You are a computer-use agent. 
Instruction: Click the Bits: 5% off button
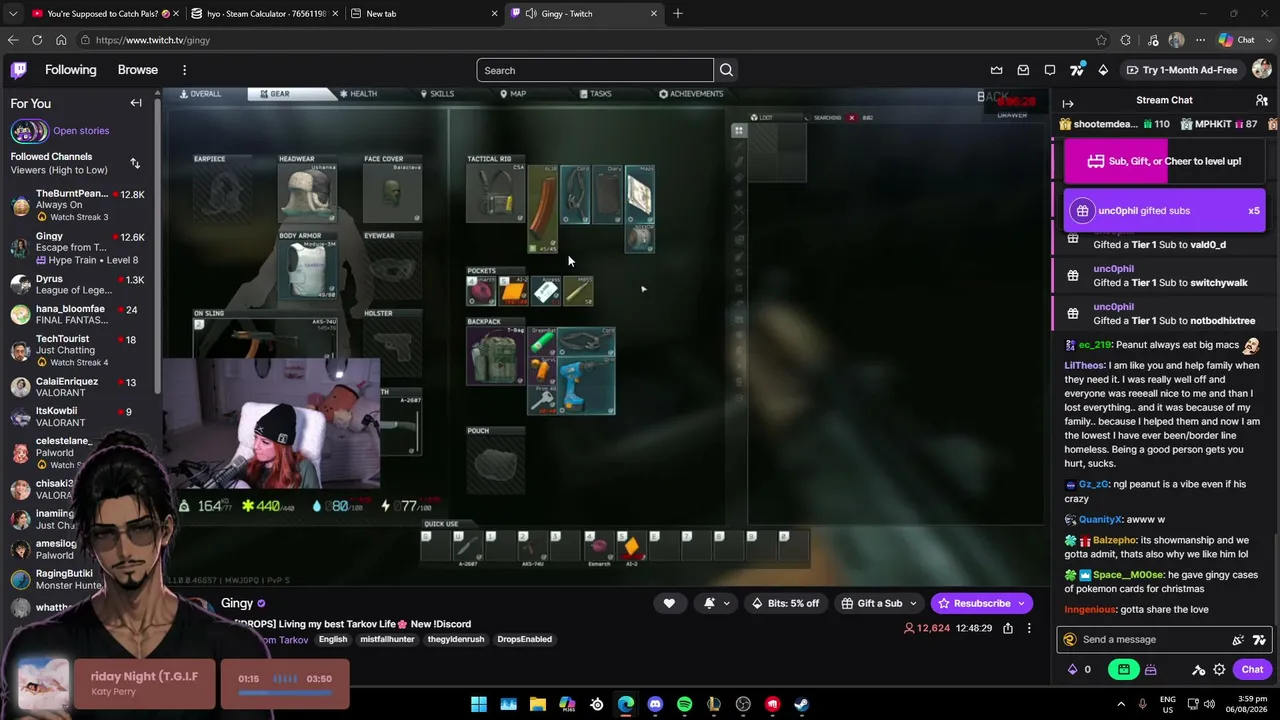[x=785, y=603]
